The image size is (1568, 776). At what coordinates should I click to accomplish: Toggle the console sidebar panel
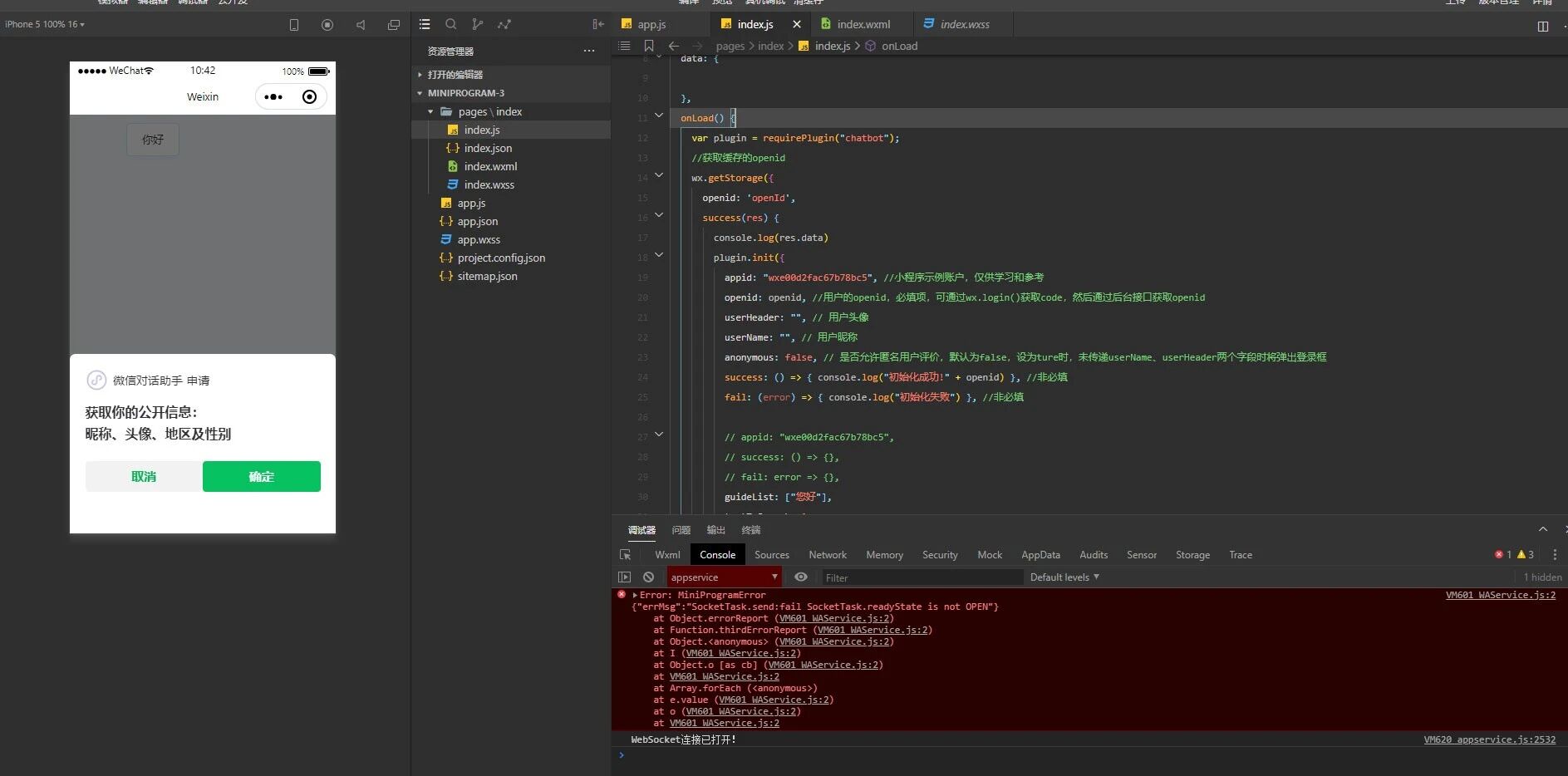pos(624,577)
